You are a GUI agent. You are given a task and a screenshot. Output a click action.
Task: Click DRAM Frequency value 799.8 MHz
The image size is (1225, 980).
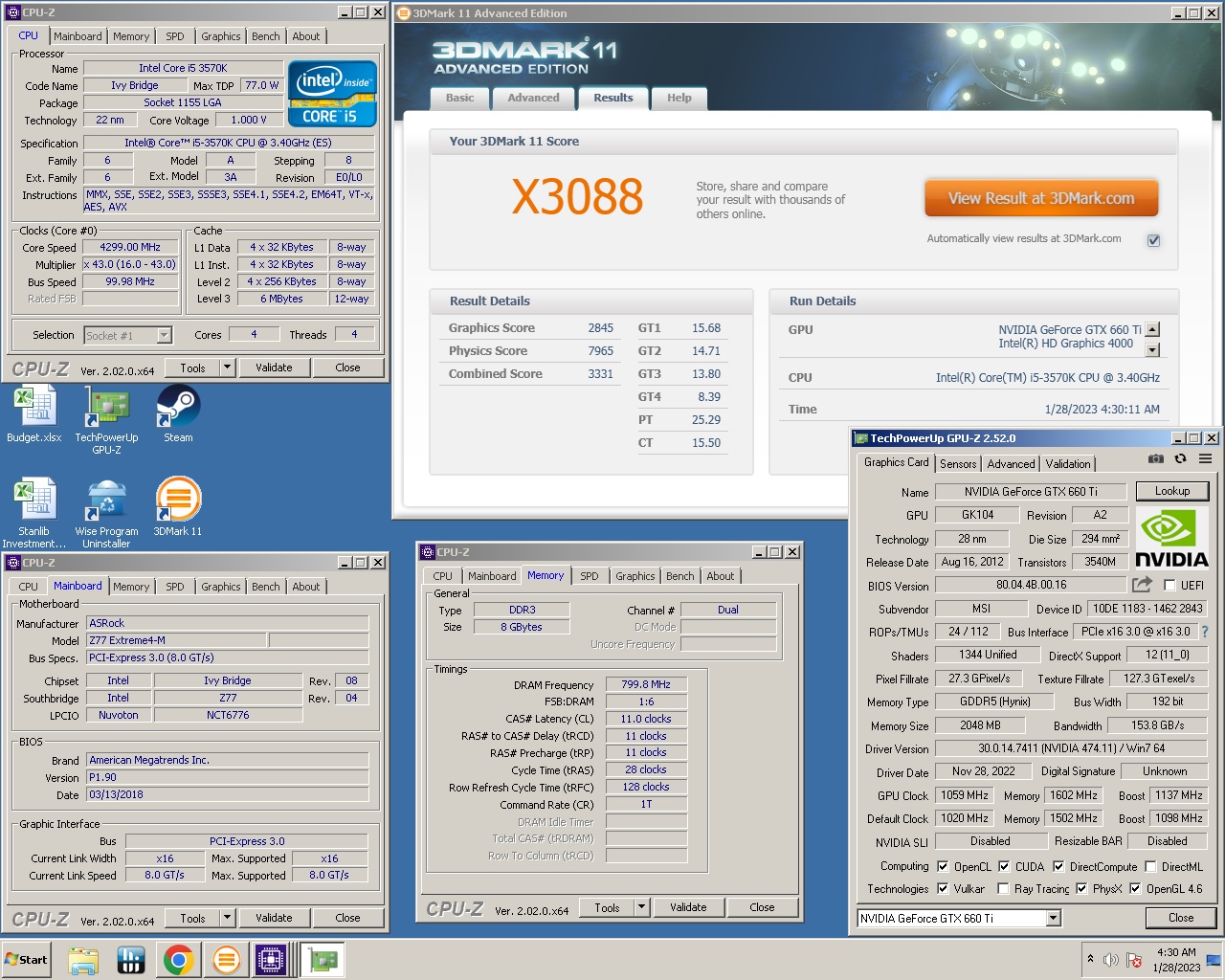[x=646, y=684]
